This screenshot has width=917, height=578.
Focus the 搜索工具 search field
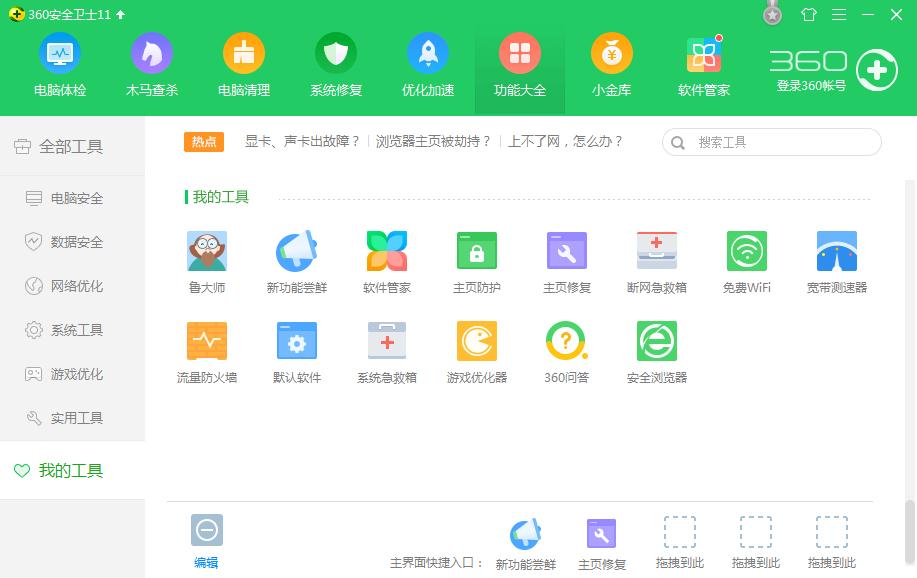[772, 142]
